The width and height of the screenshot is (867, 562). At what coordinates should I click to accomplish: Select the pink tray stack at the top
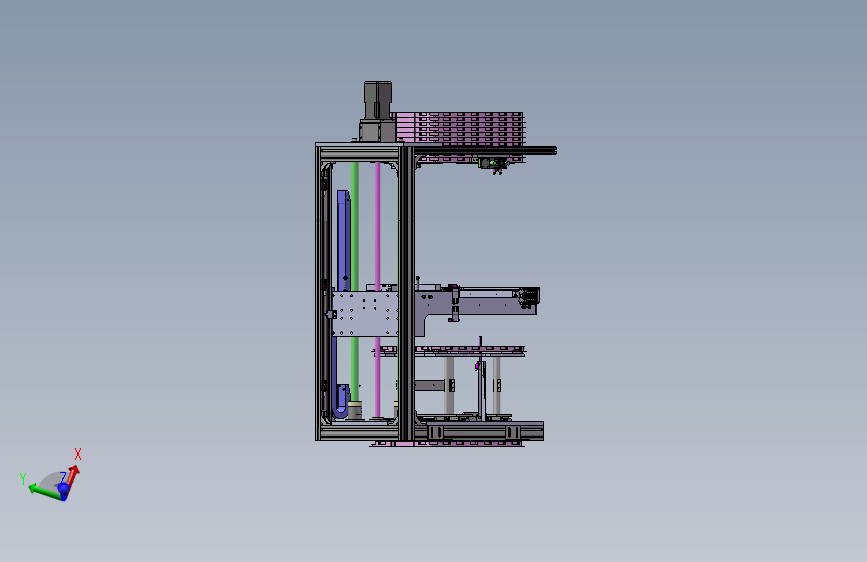459,128
